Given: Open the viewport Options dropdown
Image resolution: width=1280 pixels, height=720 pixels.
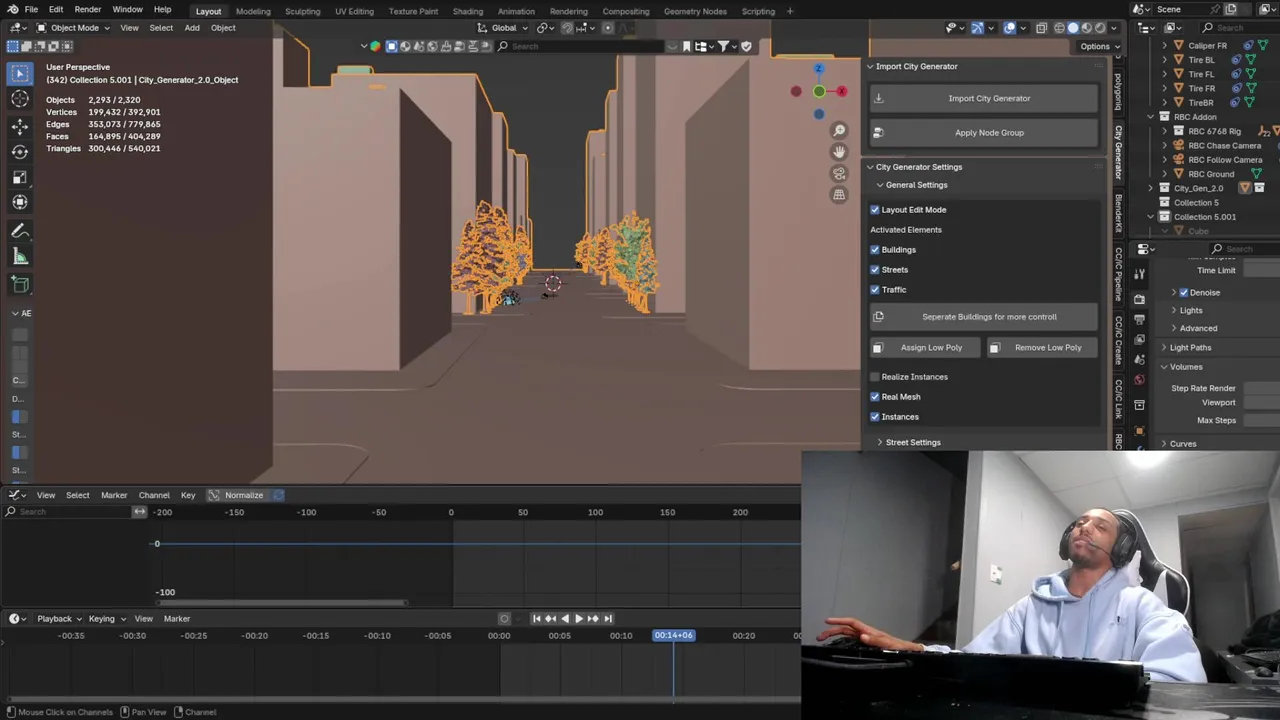Looking at the screenshot, I should coord(1099,46).
